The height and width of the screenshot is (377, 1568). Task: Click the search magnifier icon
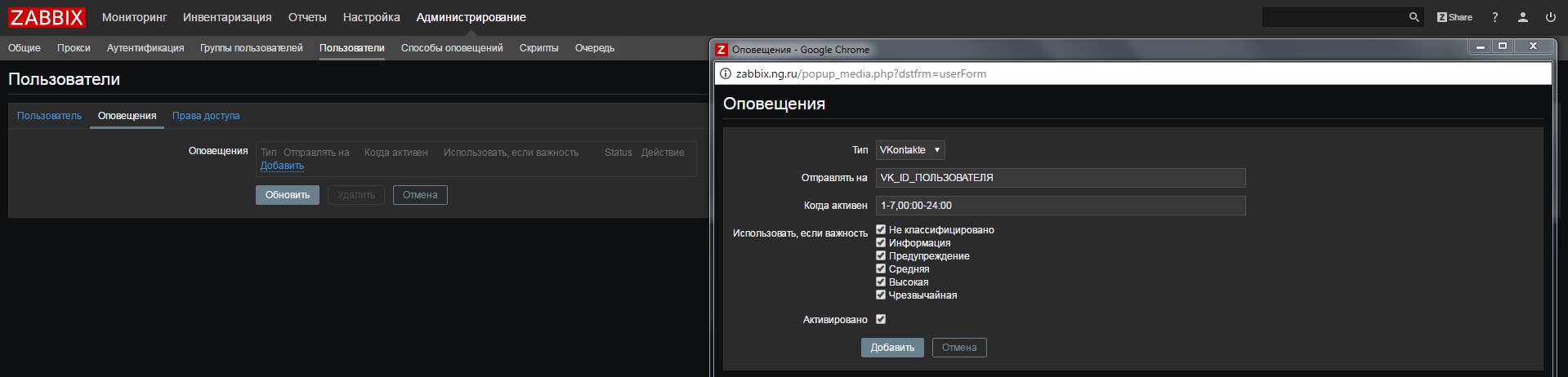[1414, 17]
